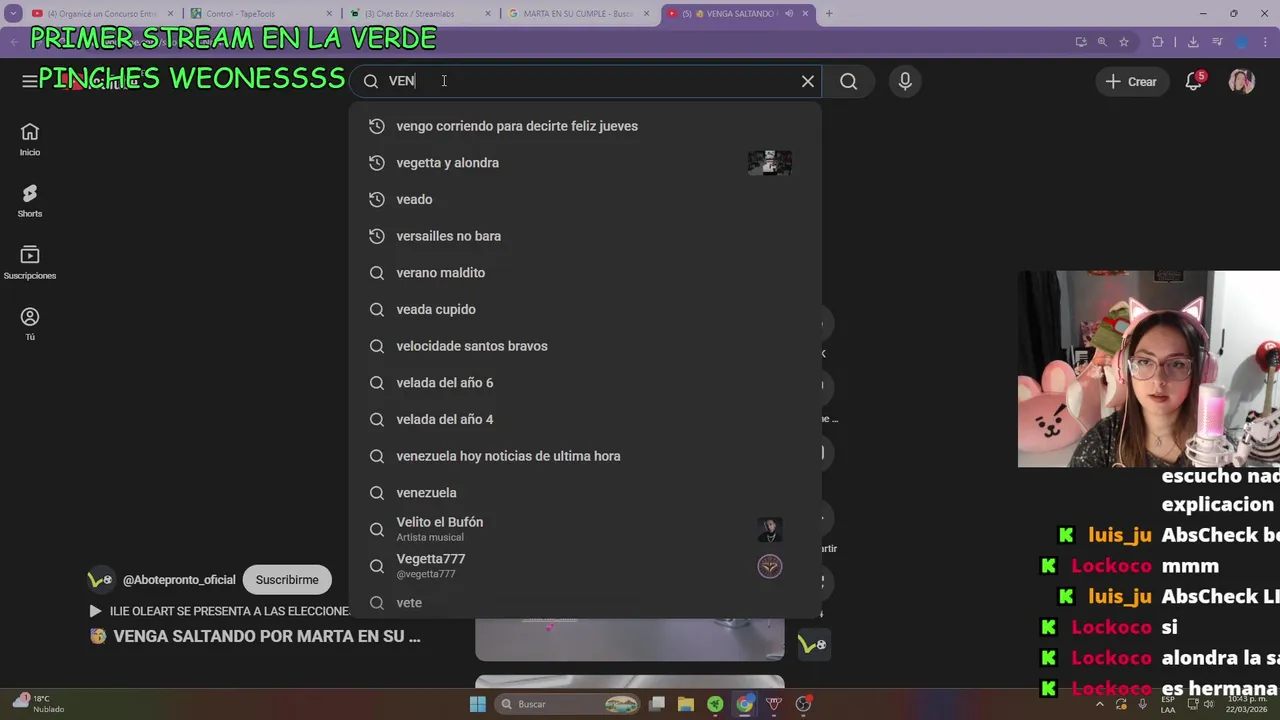Open a new browser tab
Image resolution: width=1280 pixels, height=720 pixels.
829,14
